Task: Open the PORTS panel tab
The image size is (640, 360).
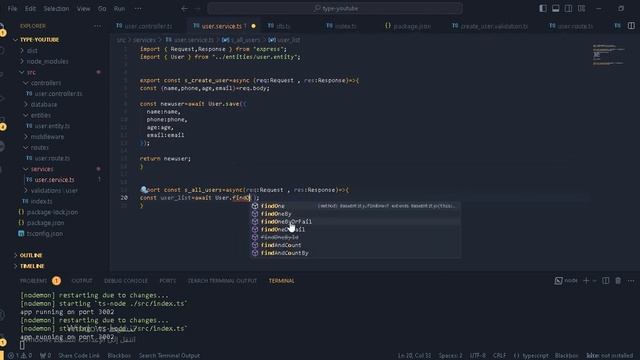Action: click(x=167, y=281)
